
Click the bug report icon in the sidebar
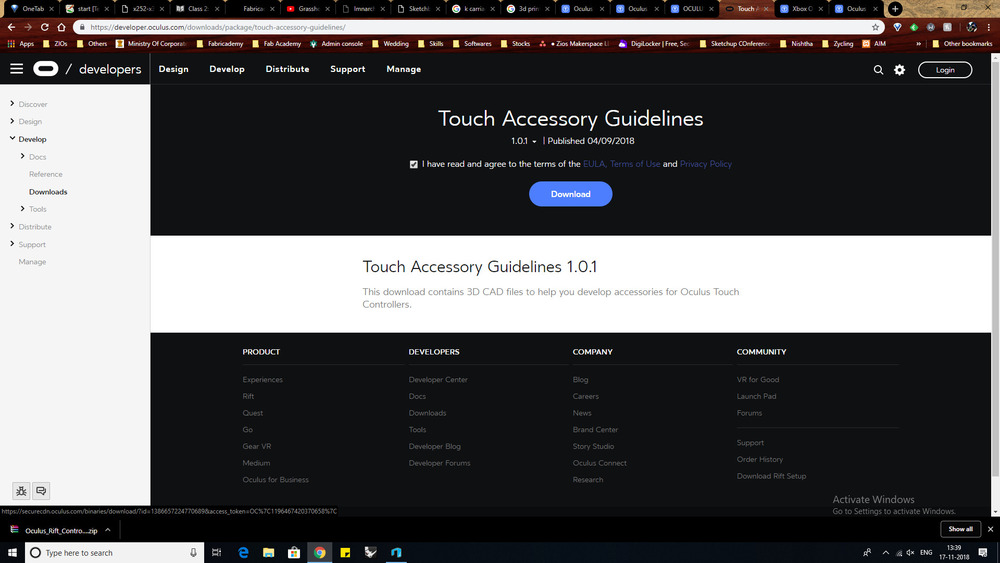21,491
